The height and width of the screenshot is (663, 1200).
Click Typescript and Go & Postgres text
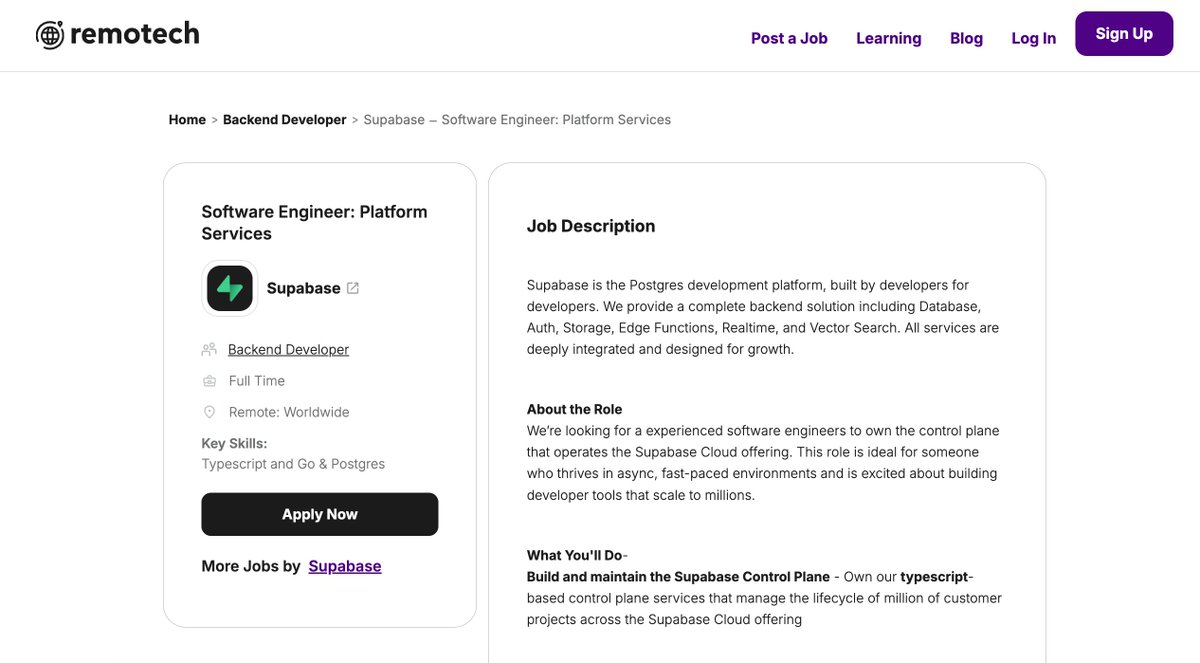pos(293,464)
